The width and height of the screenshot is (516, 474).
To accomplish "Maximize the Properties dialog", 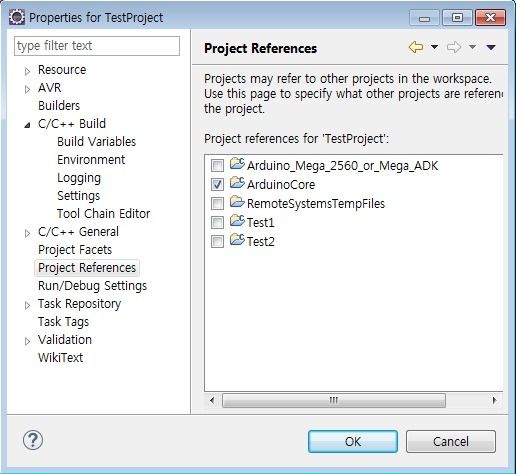I will pyautogui.click(x=457, y=18).
